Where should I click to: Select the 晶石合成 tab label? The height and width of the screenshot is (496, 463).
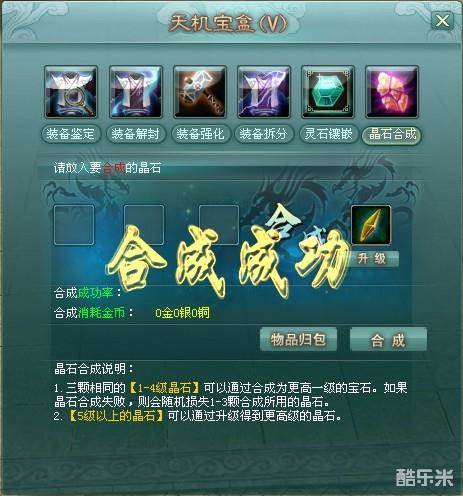(392, 135)
